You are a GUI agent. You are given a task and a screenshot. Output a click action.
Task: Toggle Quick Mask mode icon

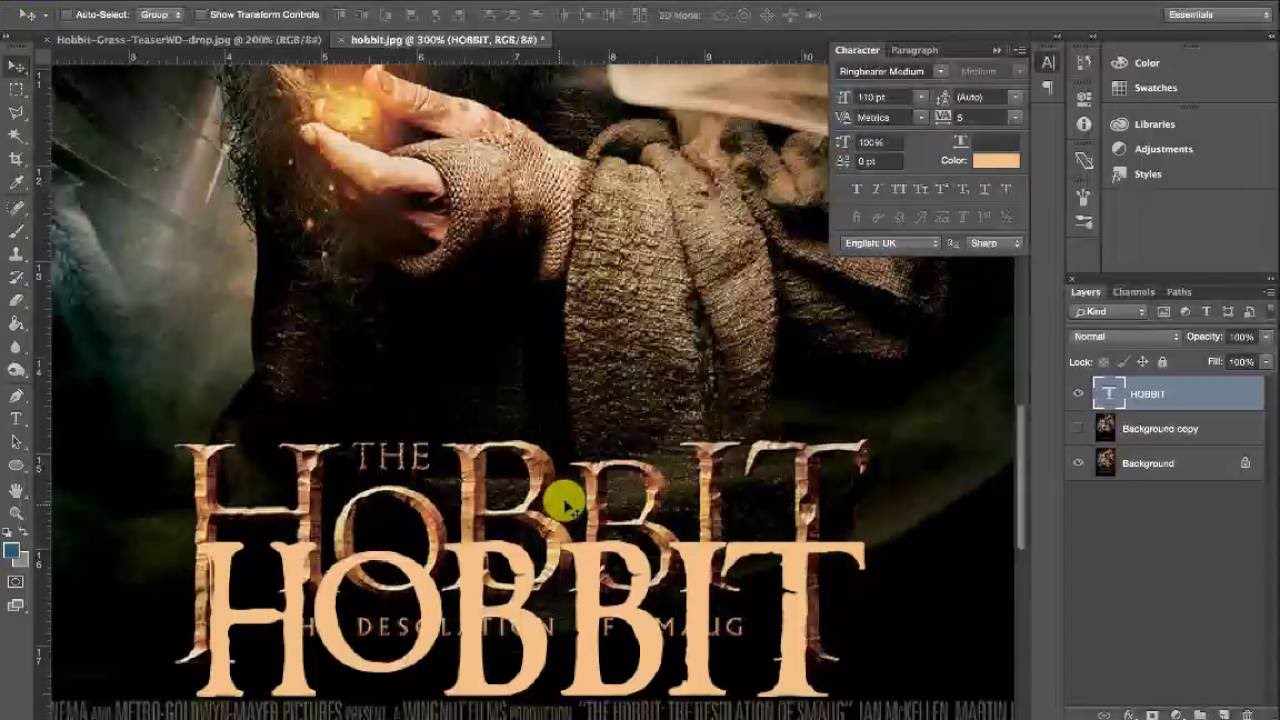pyautogui.click(x=16, y=582)
